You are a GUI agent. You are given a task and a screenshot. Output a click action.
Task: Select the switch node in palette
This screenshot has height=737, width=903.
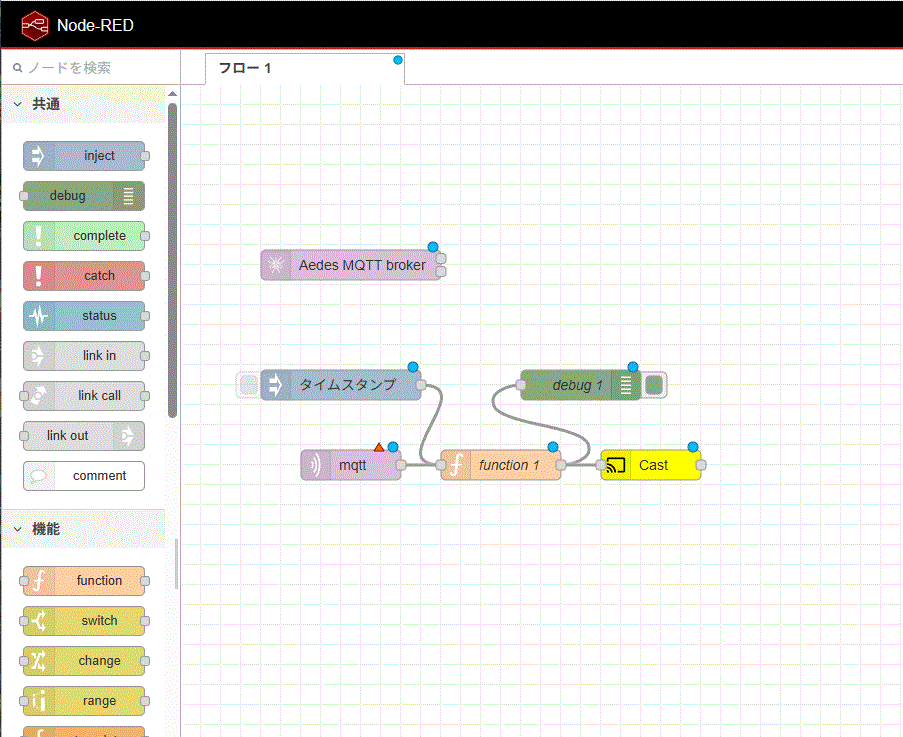coord(85,621)
